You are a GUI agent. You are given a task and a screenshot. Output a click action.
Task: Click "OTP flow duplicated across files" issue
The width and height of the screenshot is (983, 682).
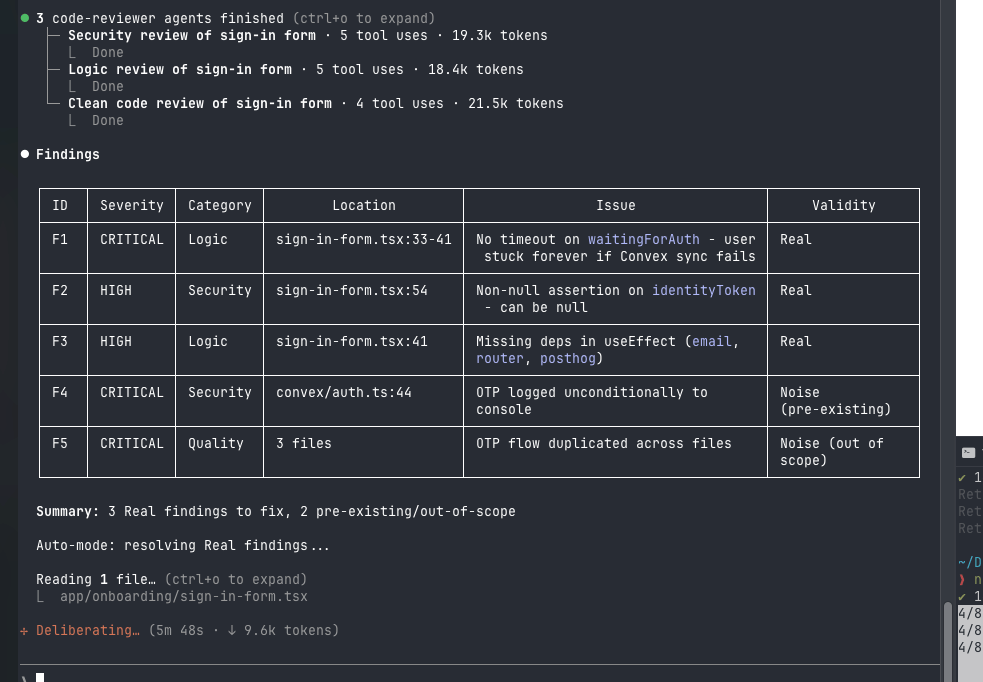coord(604,443)
